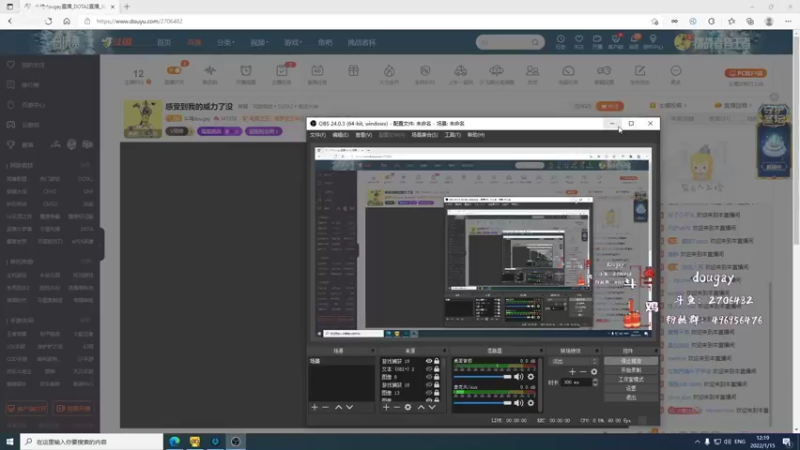Image resolution: width=800 pixels, height=450 pixels.
Task: Mute the desktop audio speaker in the mixer
Action: (518, 377)
